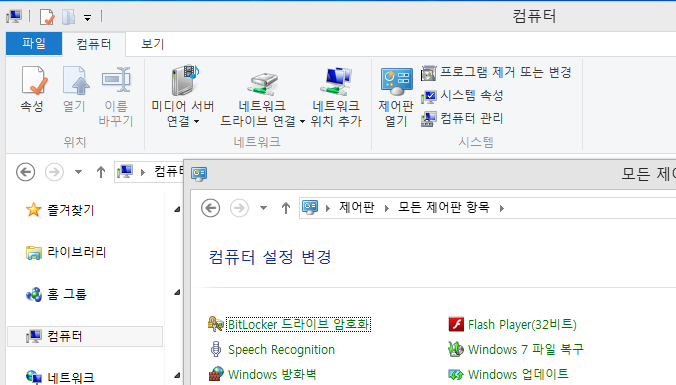The height and width of the screenshot is (385, 676).
Task: Click the red Flash Player icon
Action: click(456, 324)
